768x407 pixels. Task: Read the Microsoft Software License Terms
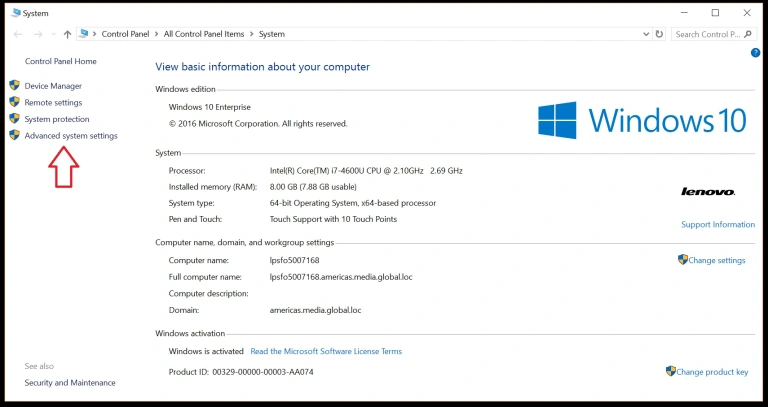(326, 351)
